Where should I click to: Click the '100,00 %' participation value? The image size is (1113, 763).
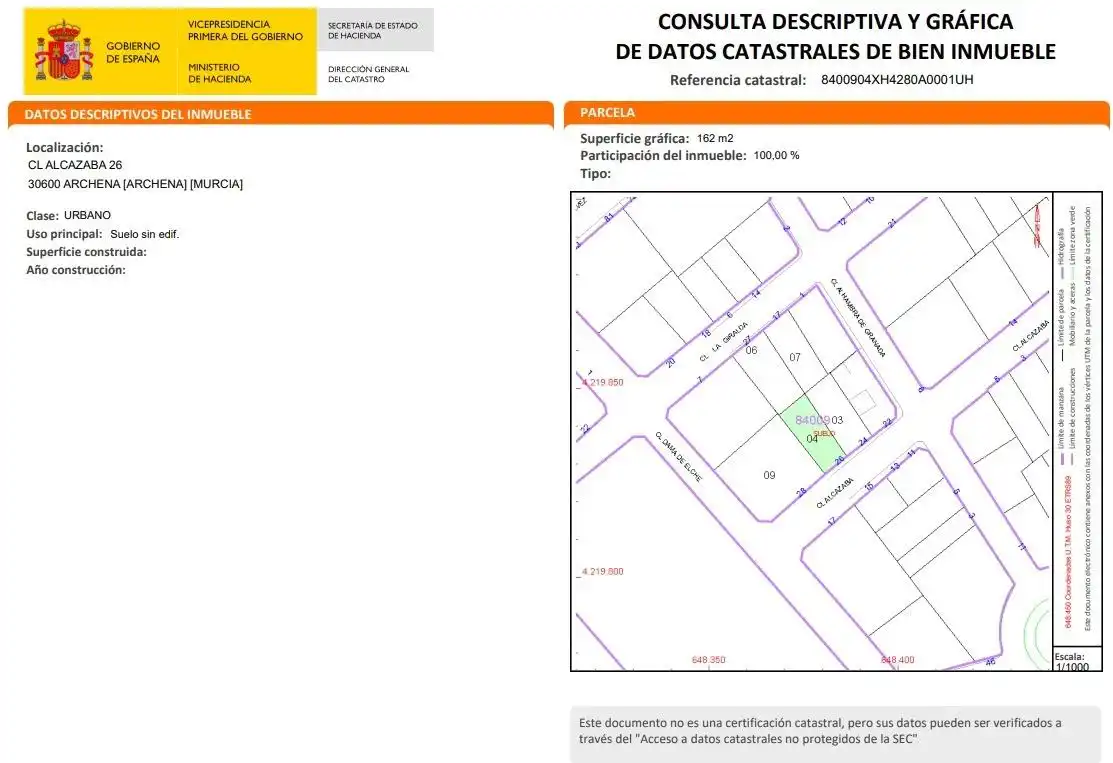pyautogui.click(x=777, y=155)
